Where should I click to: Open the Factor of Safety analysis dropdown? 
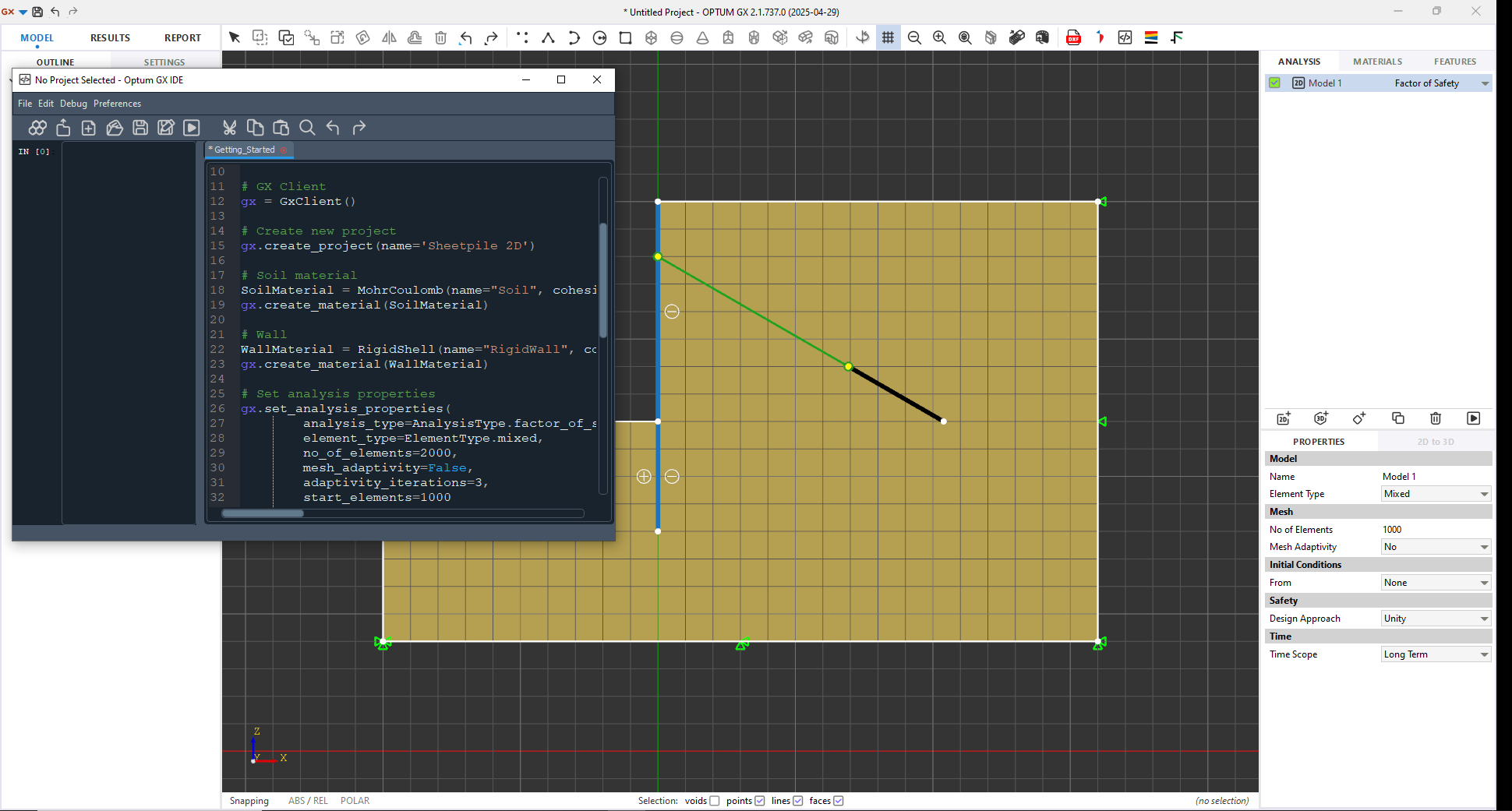(x=1442, y=83)
